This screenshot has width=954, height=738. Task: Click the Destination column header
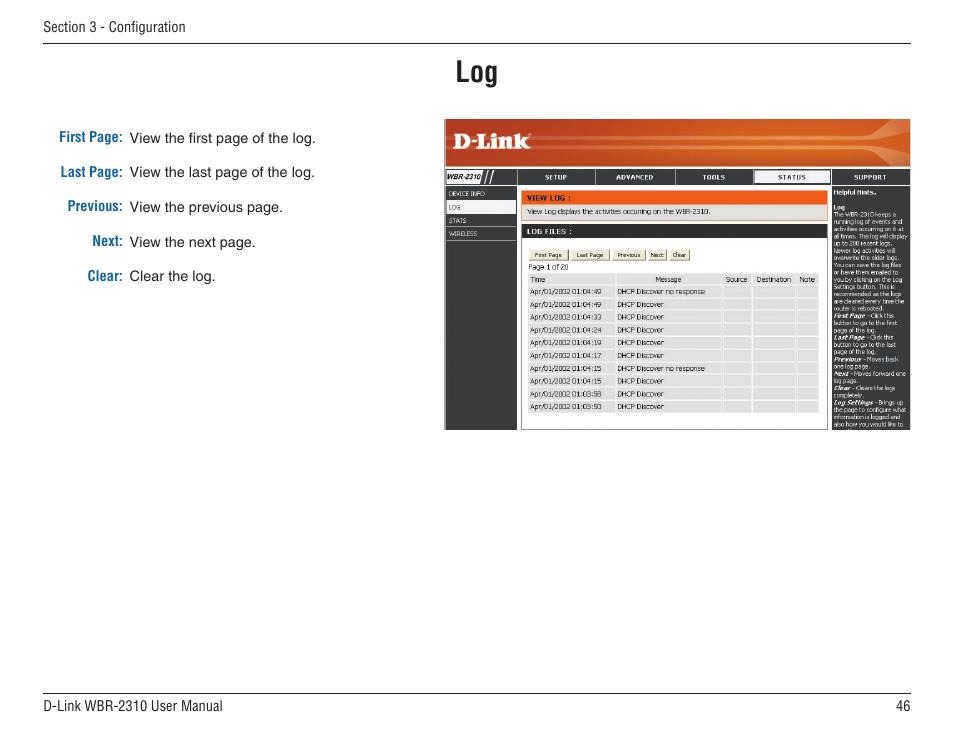[x=773, y=279]
